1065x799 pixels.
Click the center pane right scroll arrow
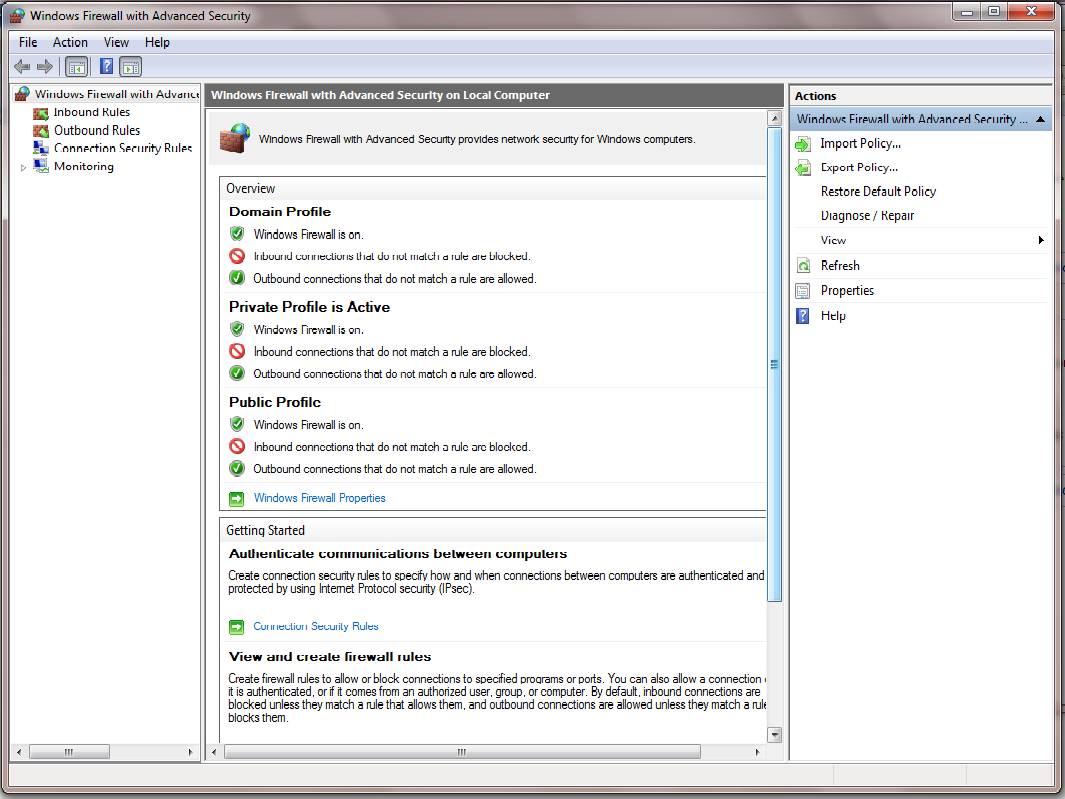(757, 752)
